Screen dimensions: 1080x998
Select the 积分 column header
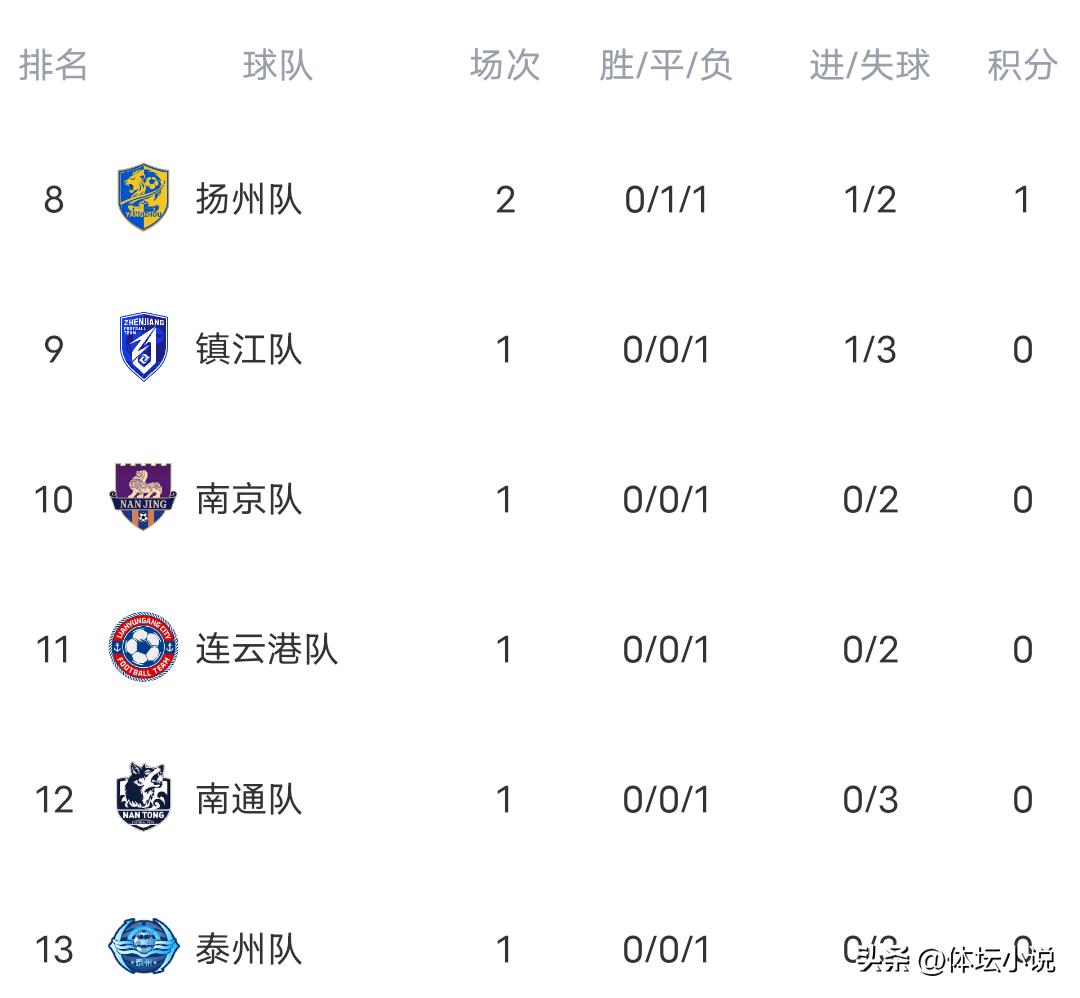tap(1022, 66)
